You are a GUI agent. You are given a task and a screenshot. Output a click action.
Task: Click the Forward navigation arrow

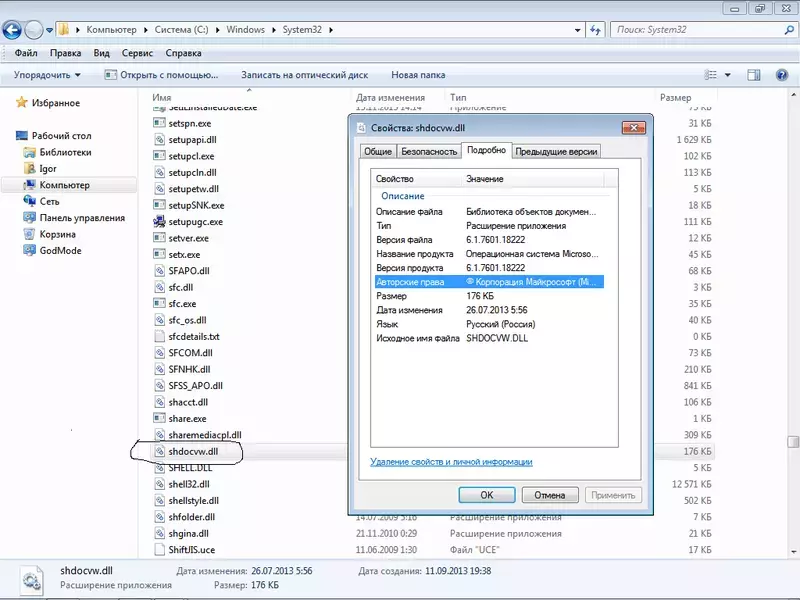point(34,30)
